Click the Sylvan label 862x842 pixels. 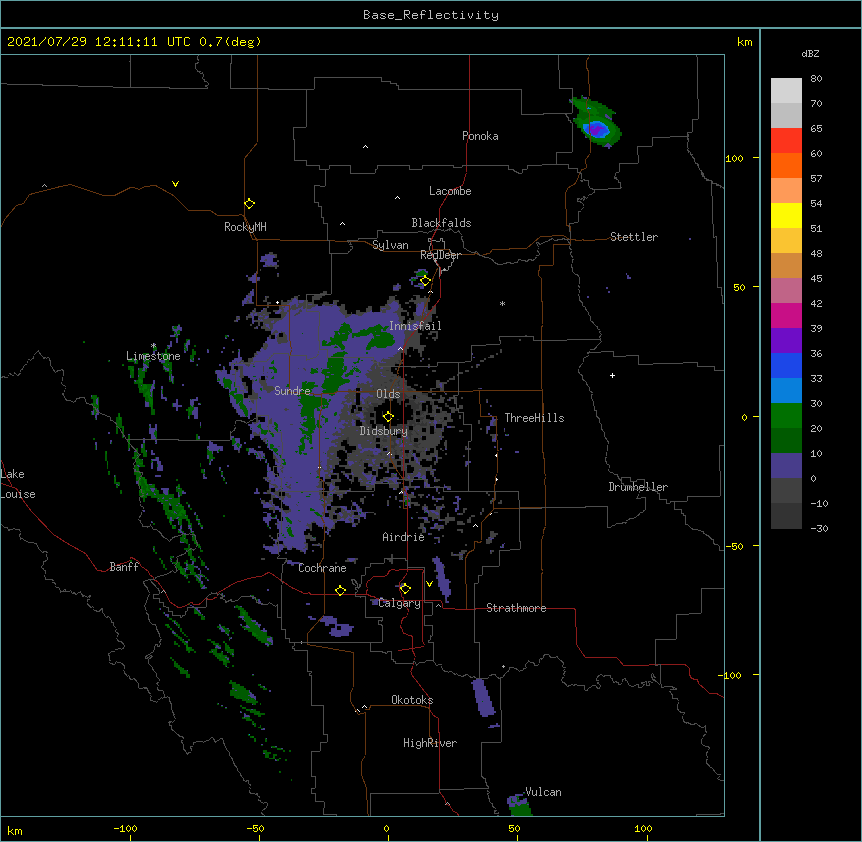tap(390, 245)
